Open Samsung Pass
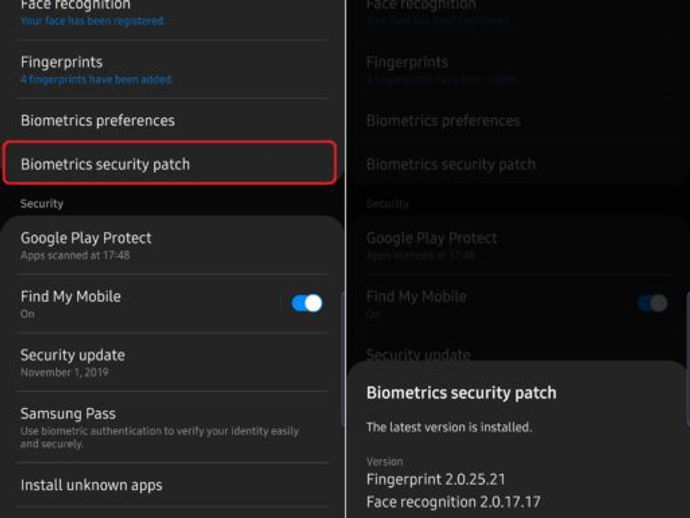This screenshot has height=518, width=690. [x=68, y=413]
